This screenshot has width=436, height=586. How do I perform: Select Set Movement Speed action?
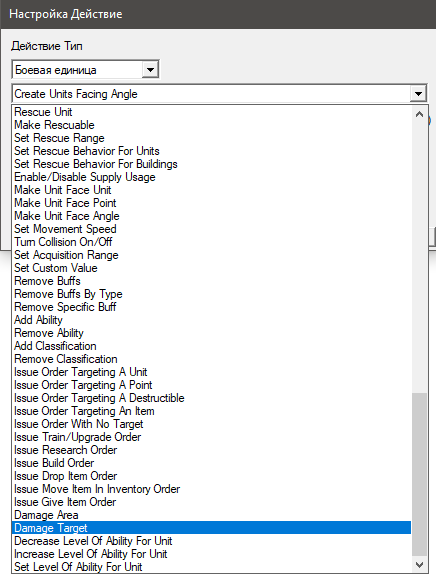point(211,229)
